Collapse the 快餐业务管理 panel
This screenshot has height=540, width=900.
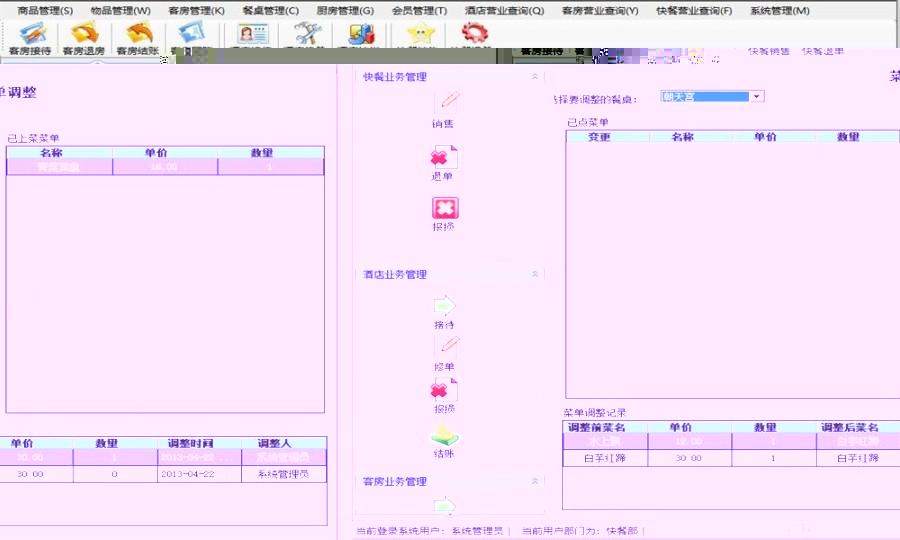pos(535,77)
